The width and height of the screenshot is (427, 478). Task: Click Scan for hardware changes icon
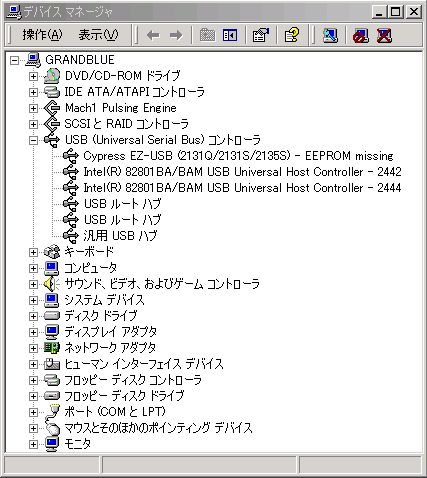click(330, 35)
